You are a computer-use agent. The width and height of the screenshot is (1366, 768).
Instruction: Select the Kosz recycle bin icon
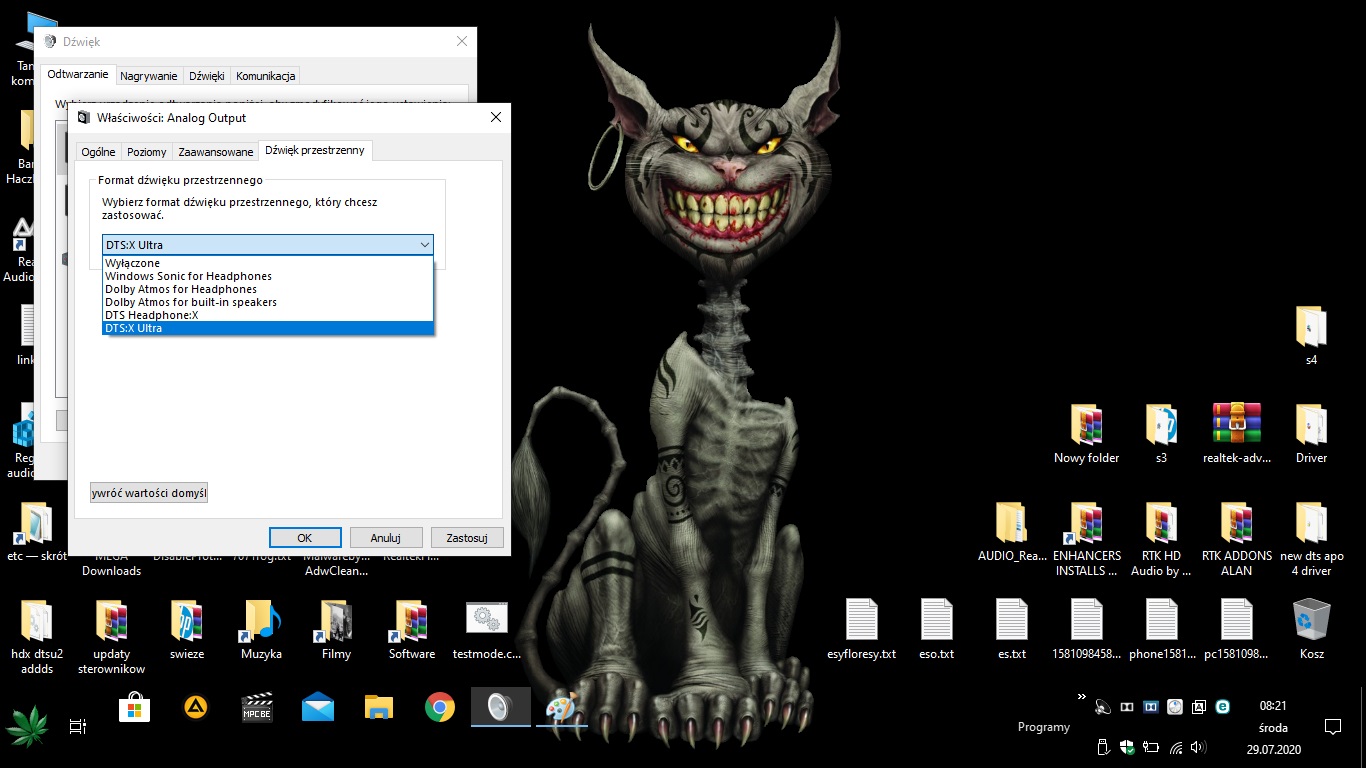1311,628
